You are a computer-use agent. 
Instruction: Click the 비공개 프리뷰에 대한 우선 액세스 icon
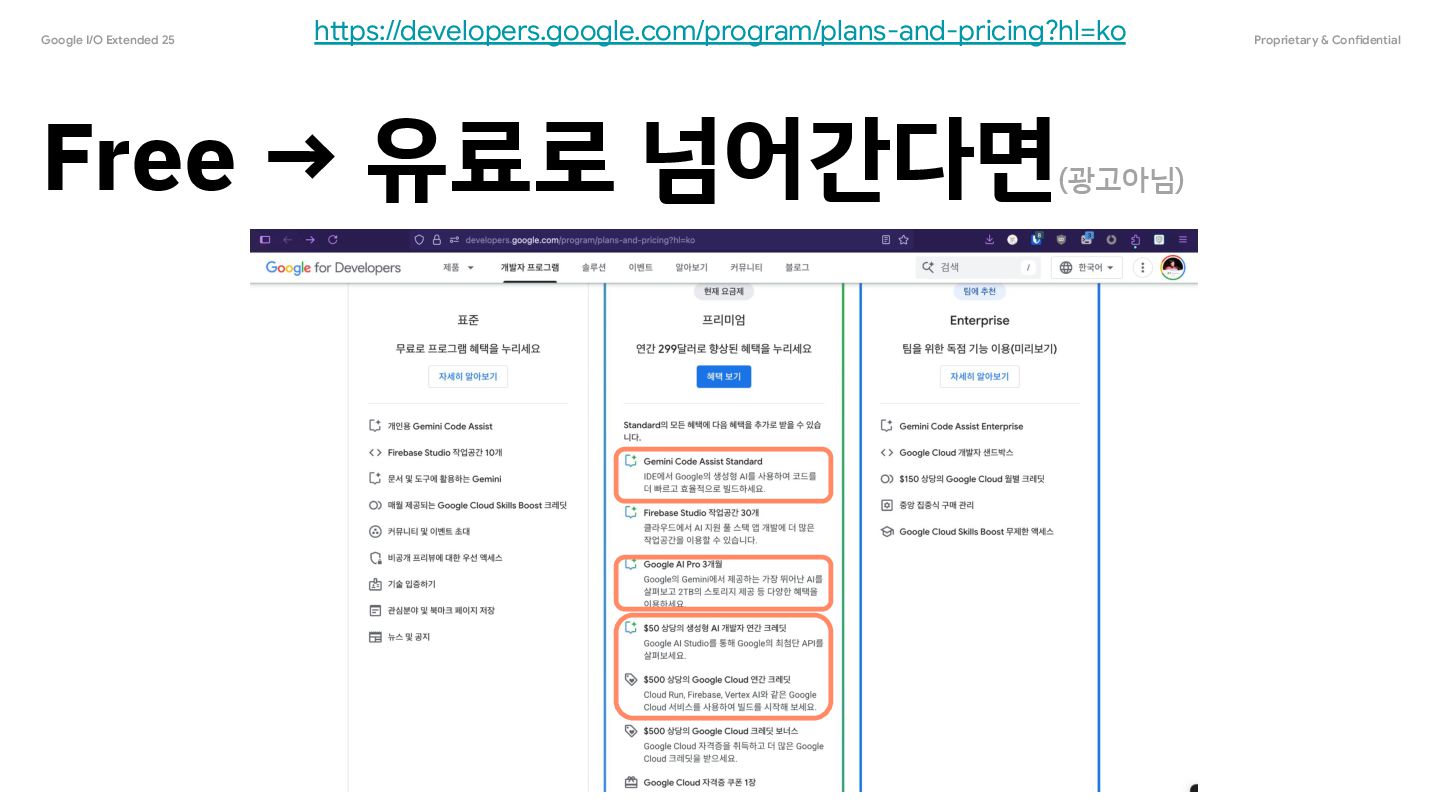[375, 558]
